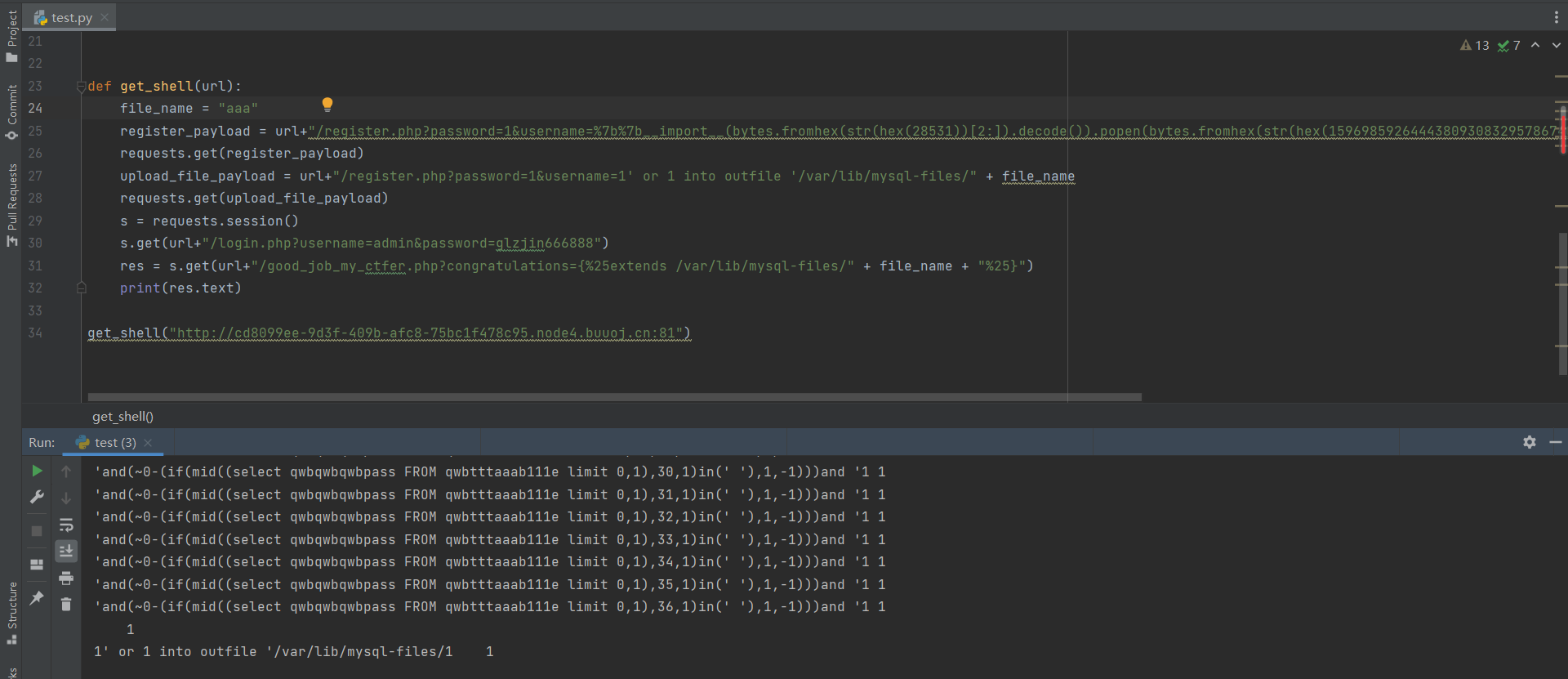
Task: Click 's = requests.session()' on line 29
Action: 209,221
